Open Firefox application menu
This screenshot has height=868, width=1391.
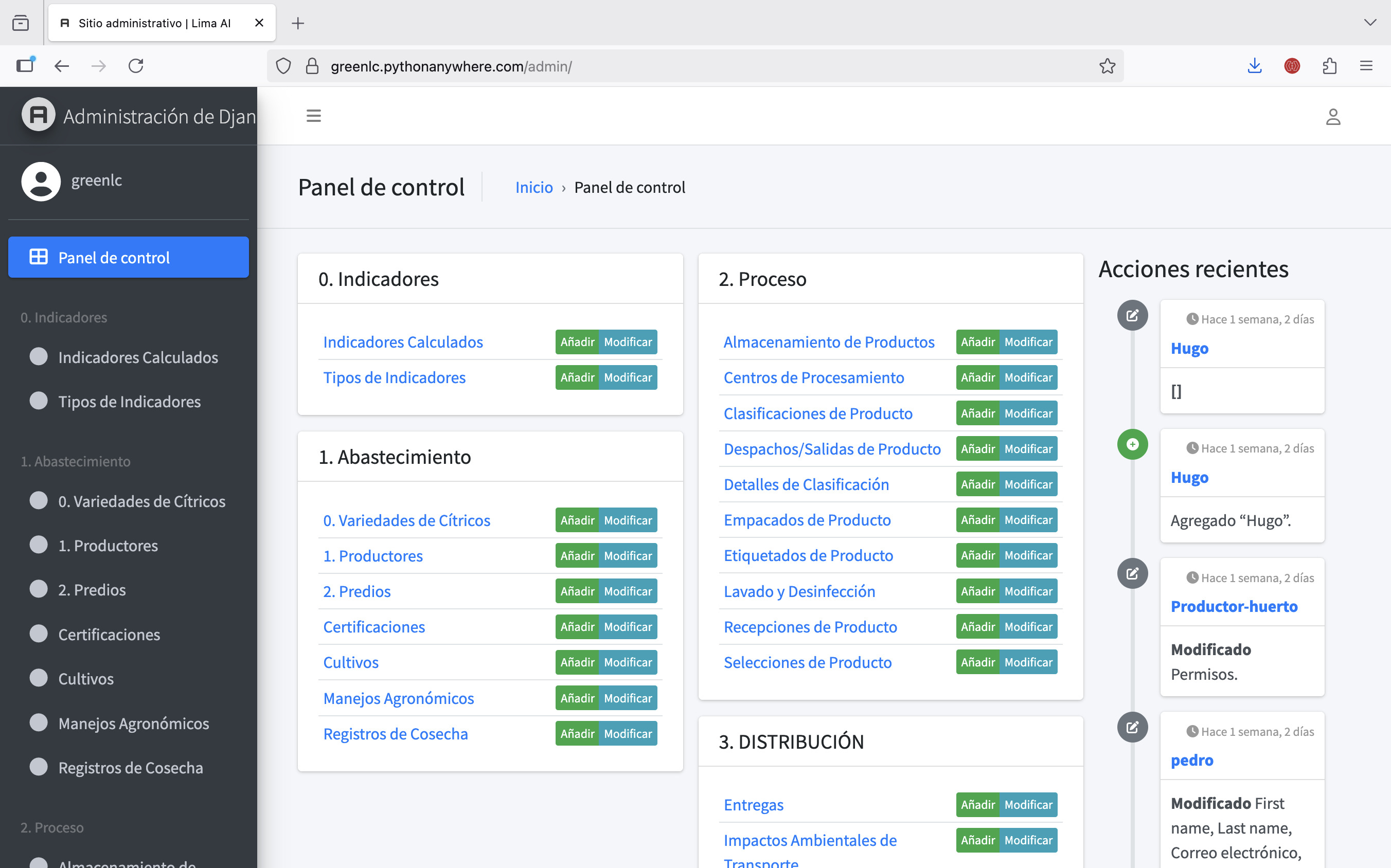tap(1366, 66)
